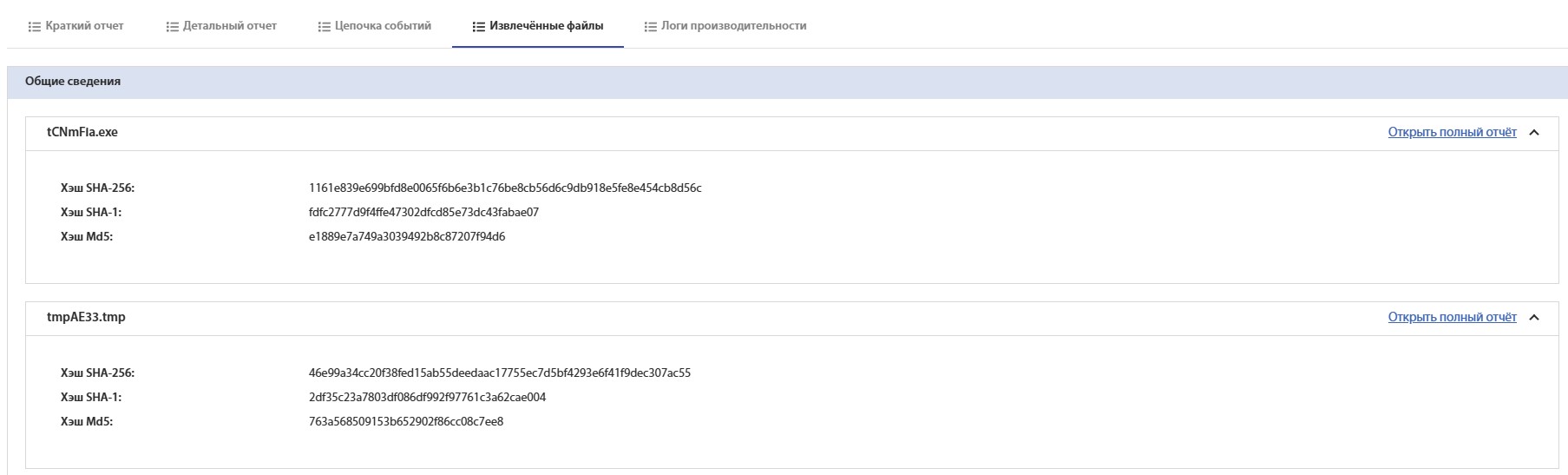Select the Md5 hash value of tCNmFia.exe
Image resolution: width=1568 pixels, height=475 pixels.
[x=407, y=237]
